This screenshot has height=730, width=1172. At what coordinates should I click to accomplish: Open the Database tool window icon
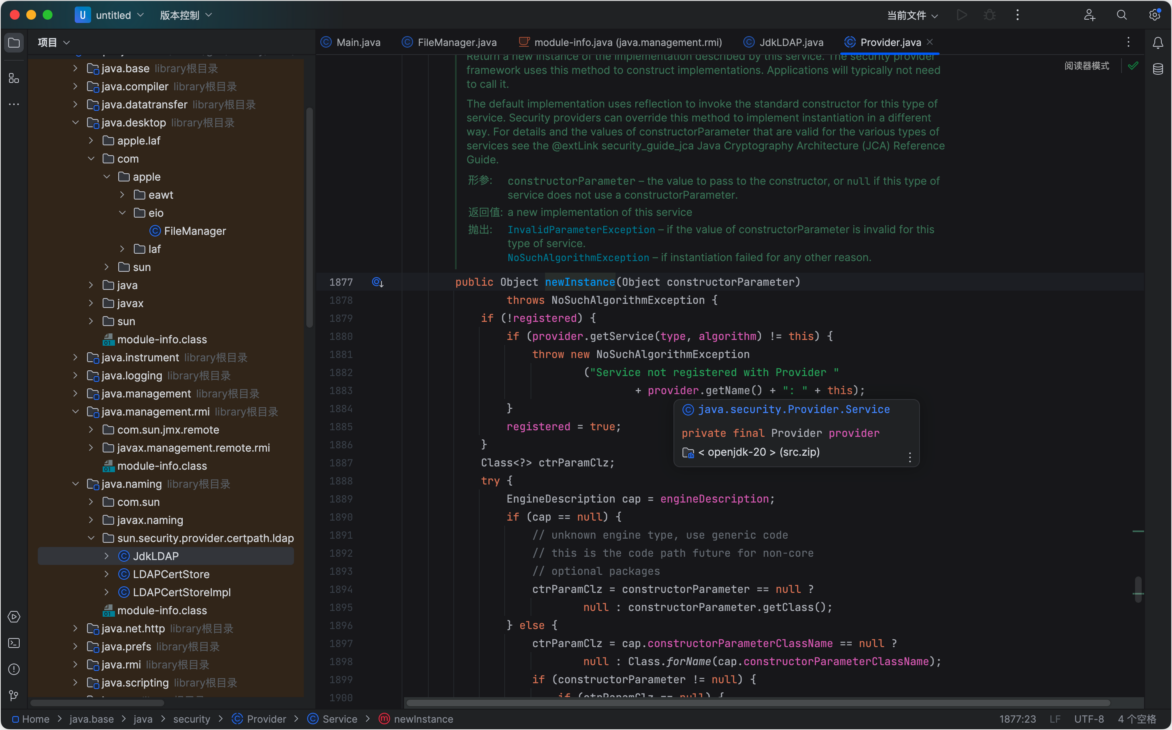tap(1158, 69)
